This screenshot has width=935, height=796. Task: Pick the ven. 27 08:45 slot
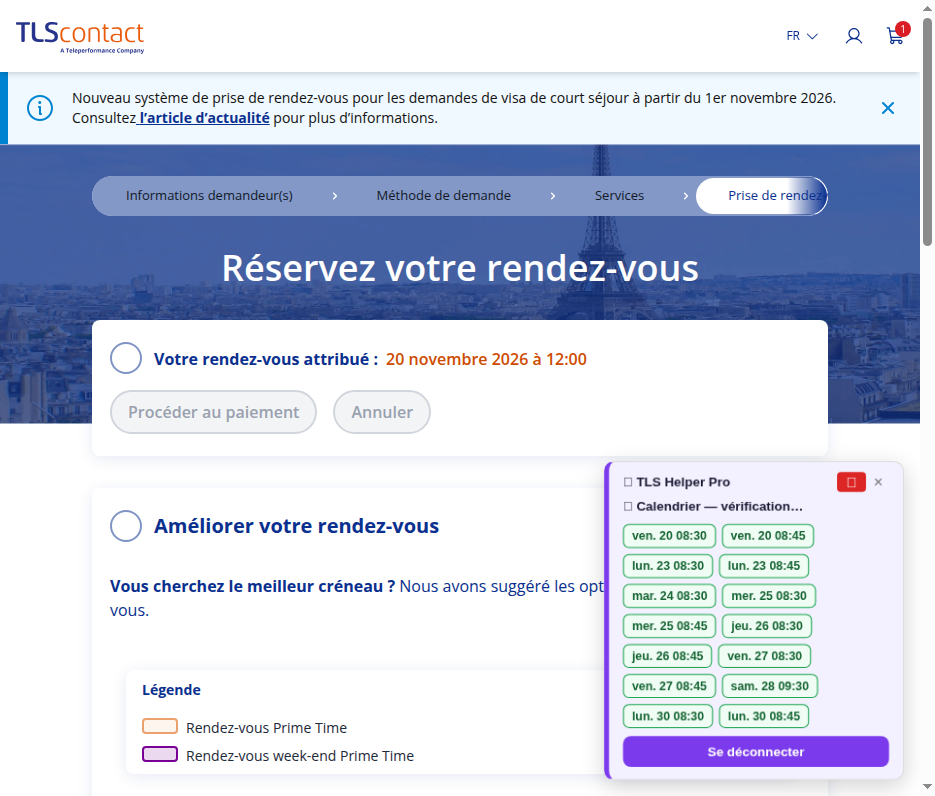coord(669,686)
